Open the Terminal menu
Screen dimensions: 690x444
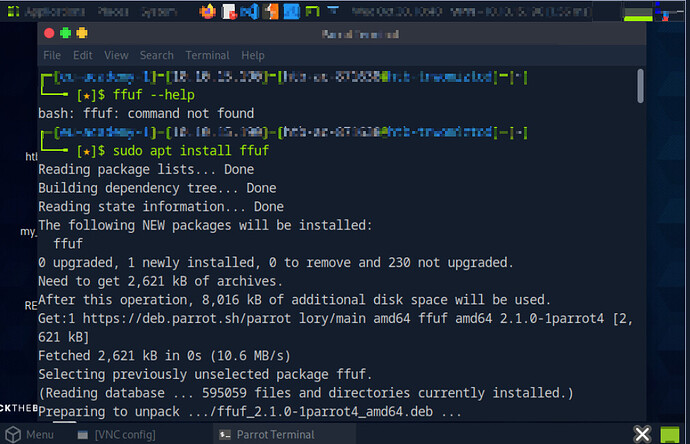(207, 55)
